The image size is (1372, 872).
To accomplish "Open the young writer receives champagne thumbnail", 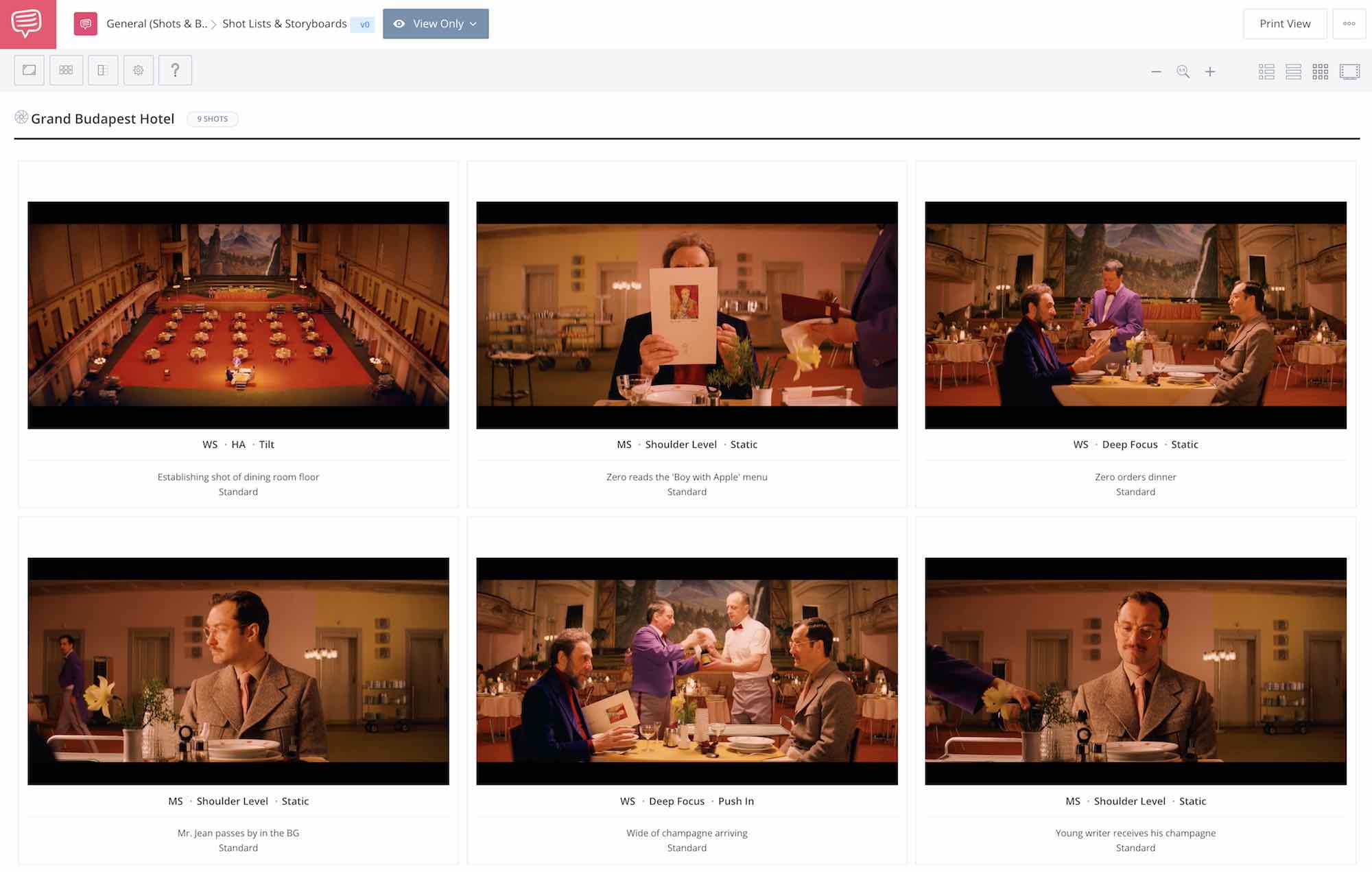I will tap(1135, 671).
